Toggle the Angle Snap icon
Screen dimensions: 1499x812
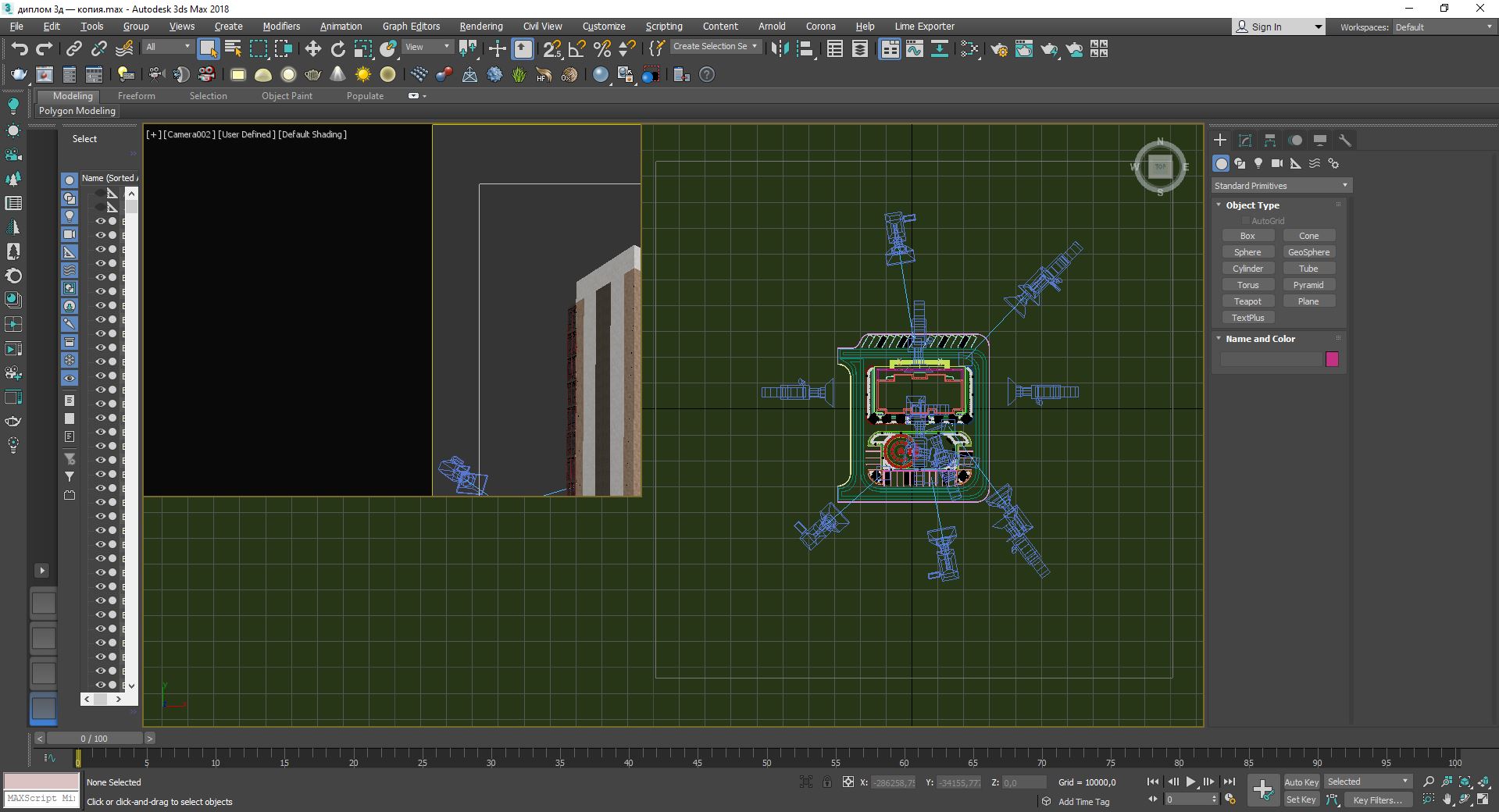pos(577,49)
